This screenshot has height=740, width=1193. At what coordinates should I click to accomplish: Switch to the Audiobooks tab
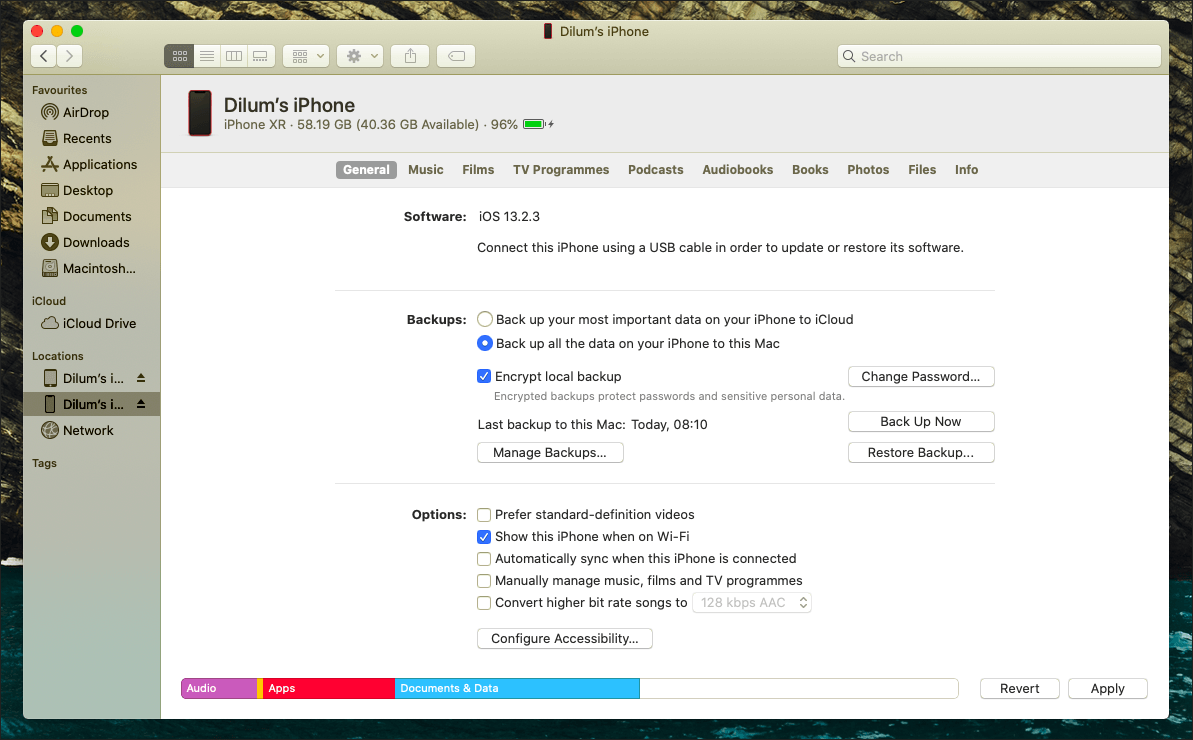point(737,170)
